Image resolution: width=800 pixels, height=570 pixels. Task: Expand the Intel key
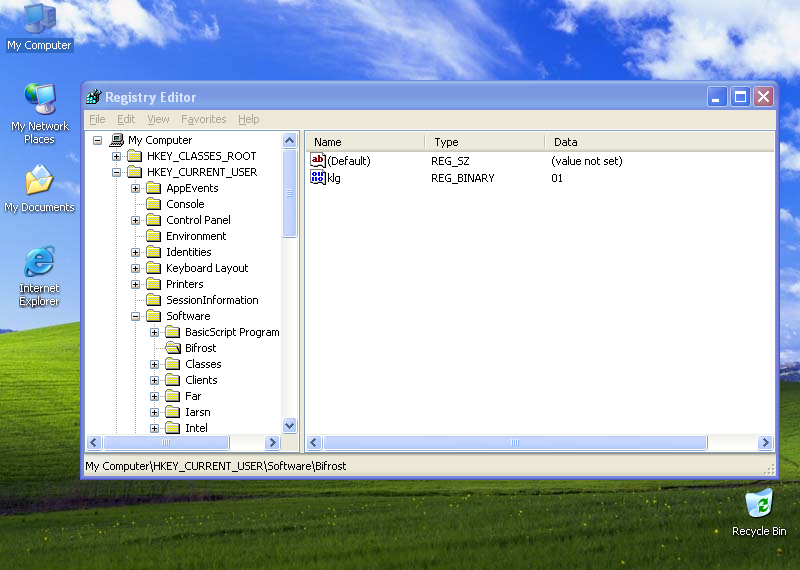[155, 429]
